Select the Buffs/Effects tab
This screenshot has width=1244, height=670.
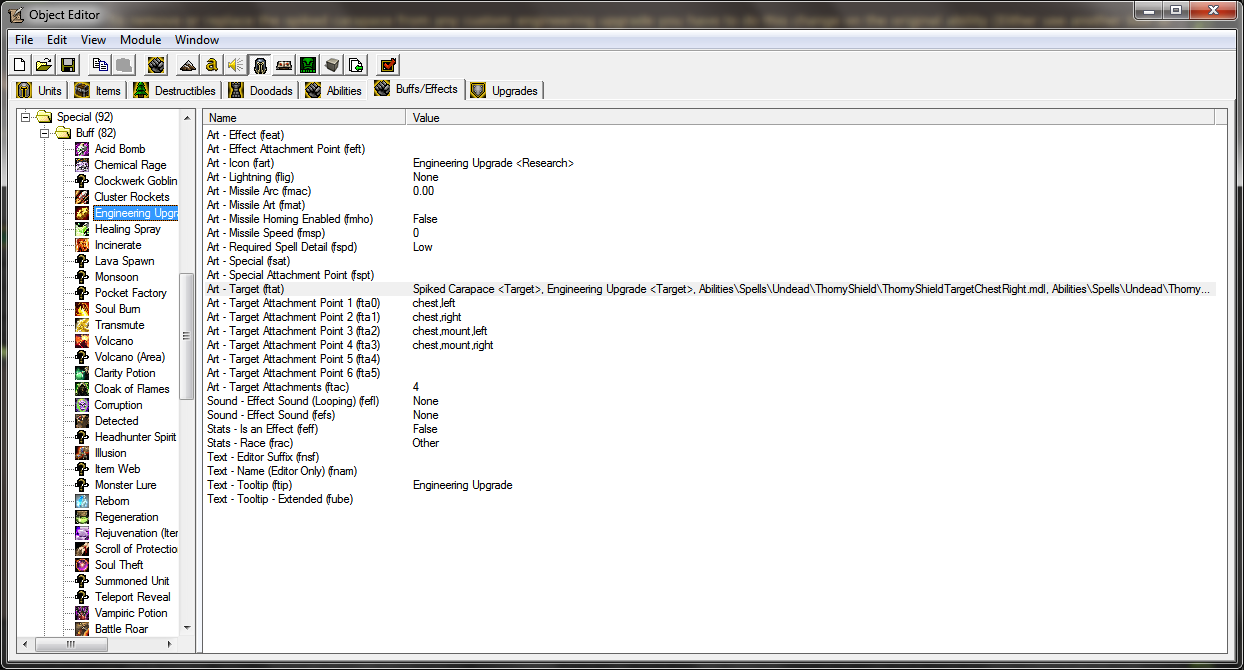click(416, 89)
